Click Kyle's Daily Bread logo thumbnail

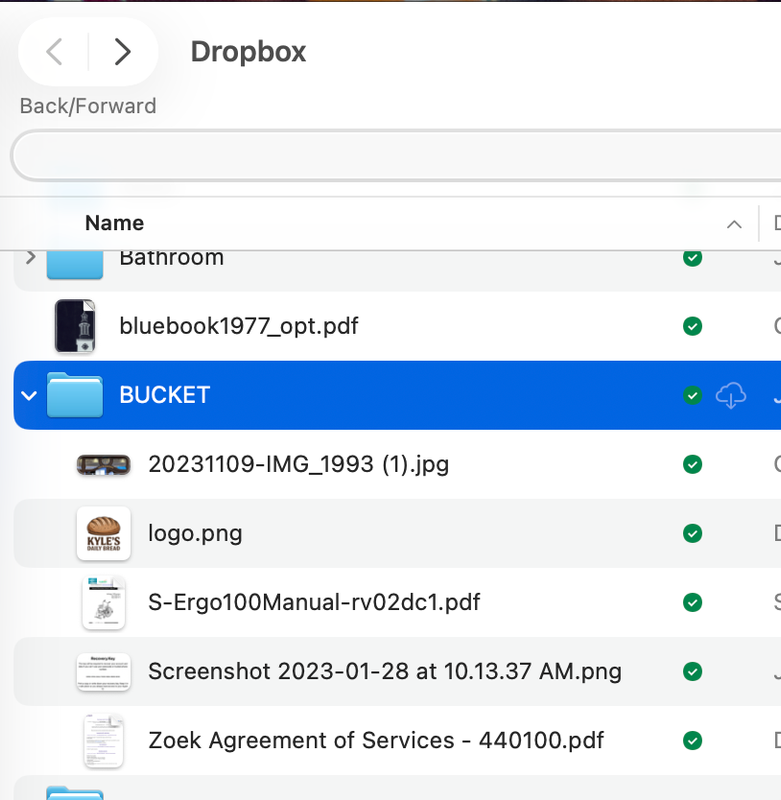coord(103,534)
